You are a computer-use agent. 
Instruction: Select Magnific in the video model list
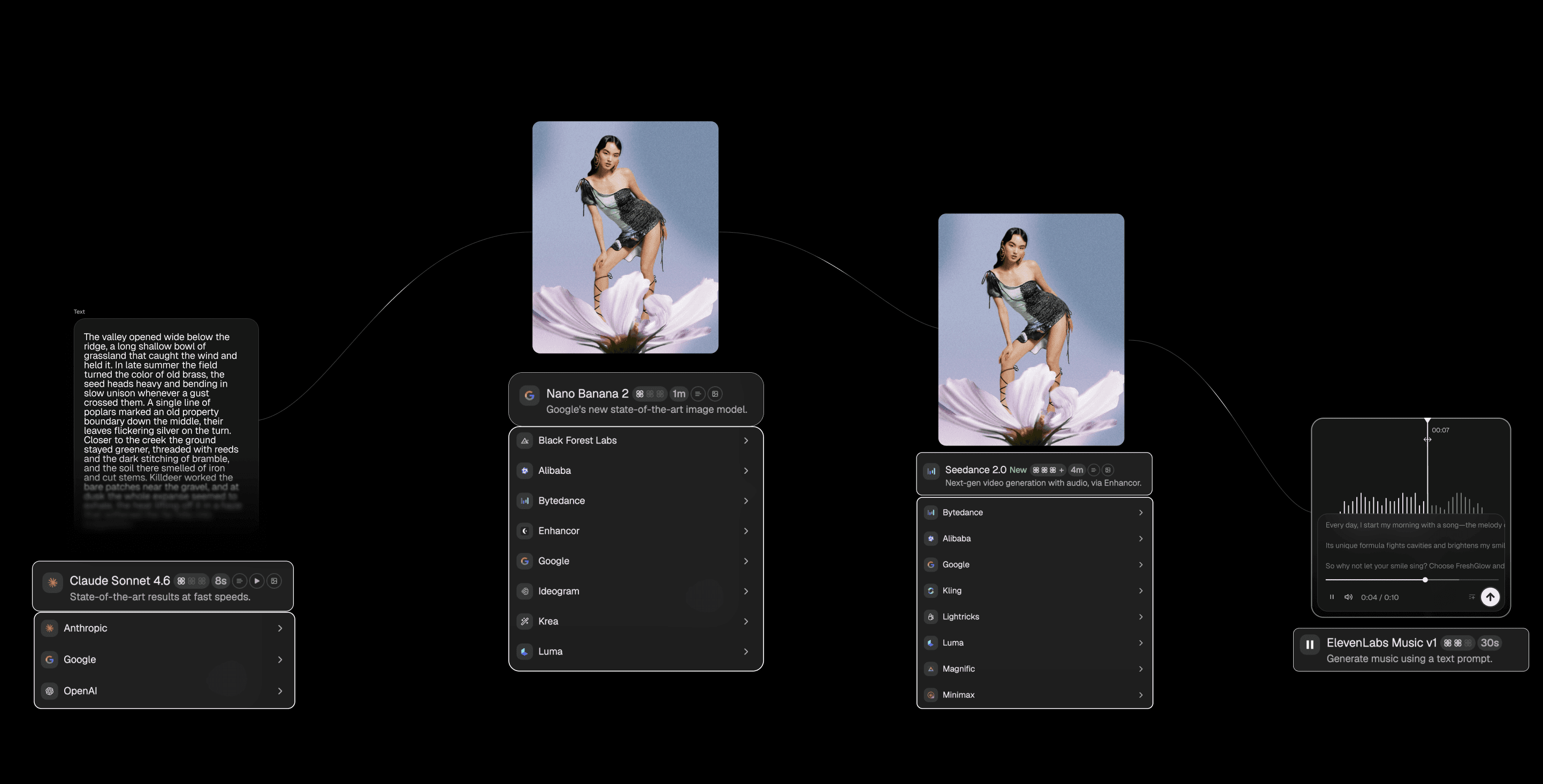click(x=1034, y=669)
